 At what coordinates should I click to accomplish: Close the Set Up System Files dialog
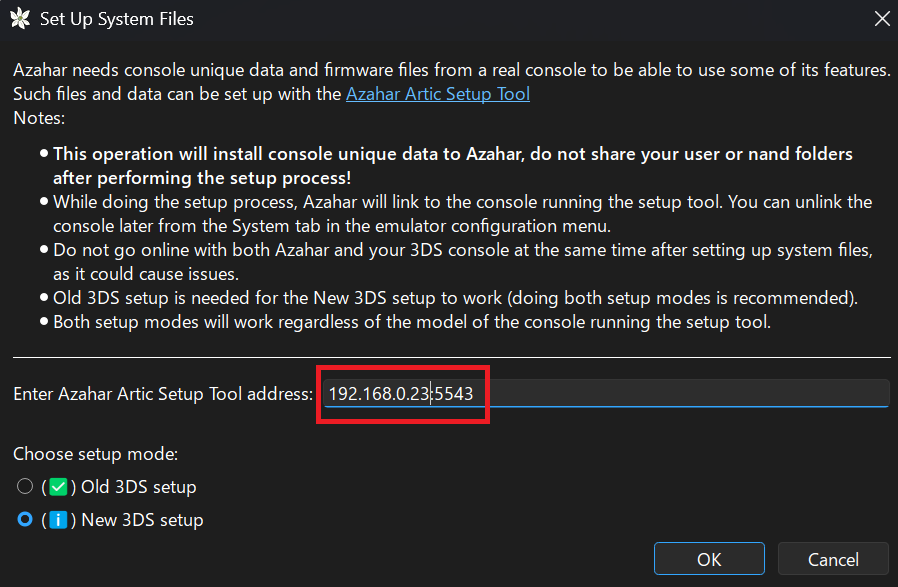click(881, 19)
